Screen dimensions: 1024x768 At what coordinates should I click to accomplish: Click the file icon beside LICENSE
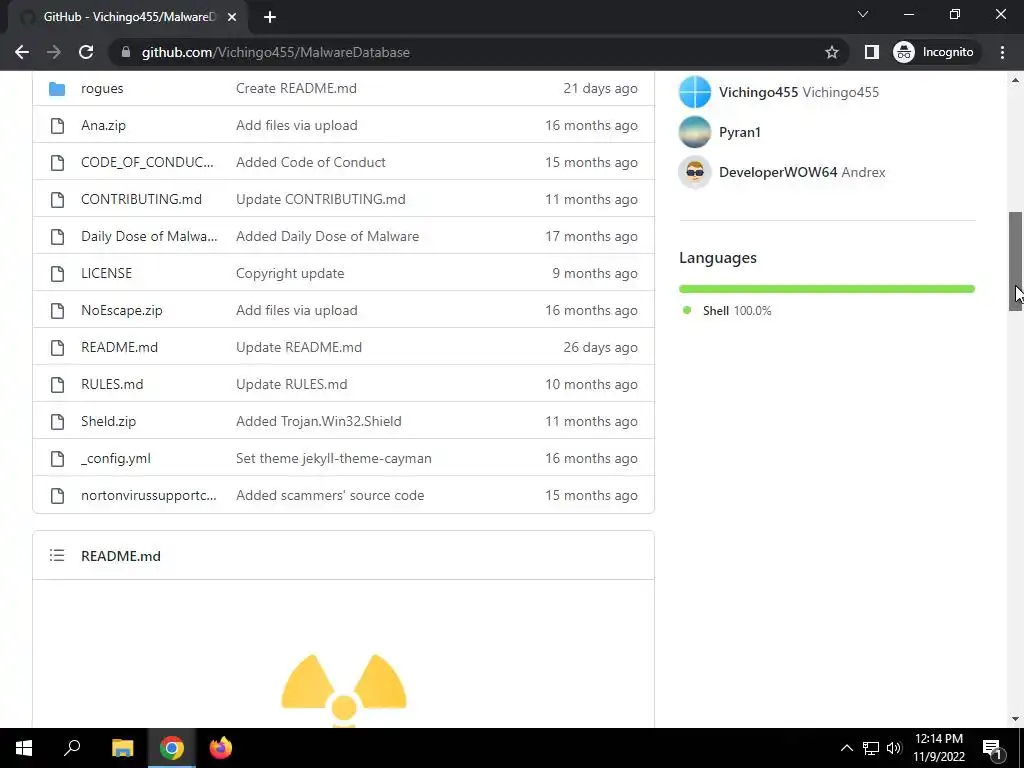point(57,274)
